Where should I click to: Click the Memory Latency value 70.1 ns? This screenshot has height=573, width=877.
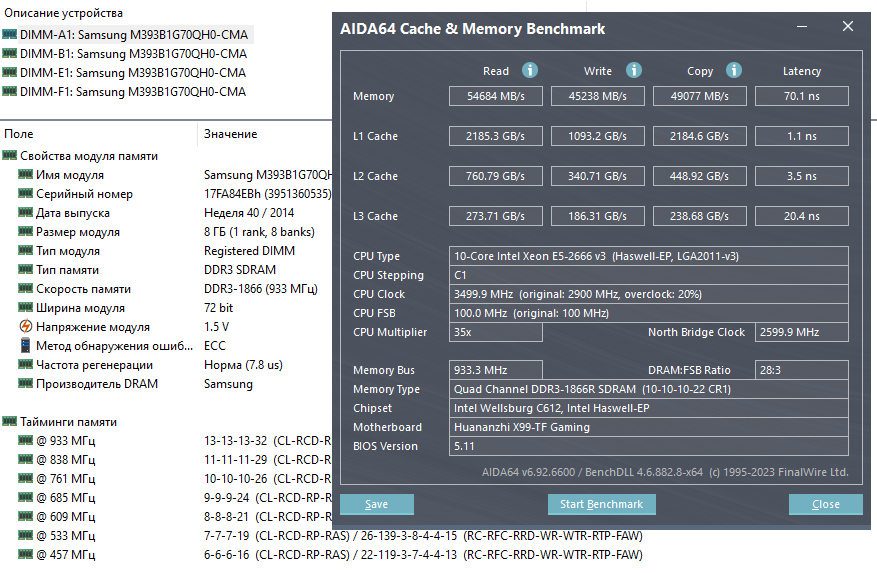point(801,96)
